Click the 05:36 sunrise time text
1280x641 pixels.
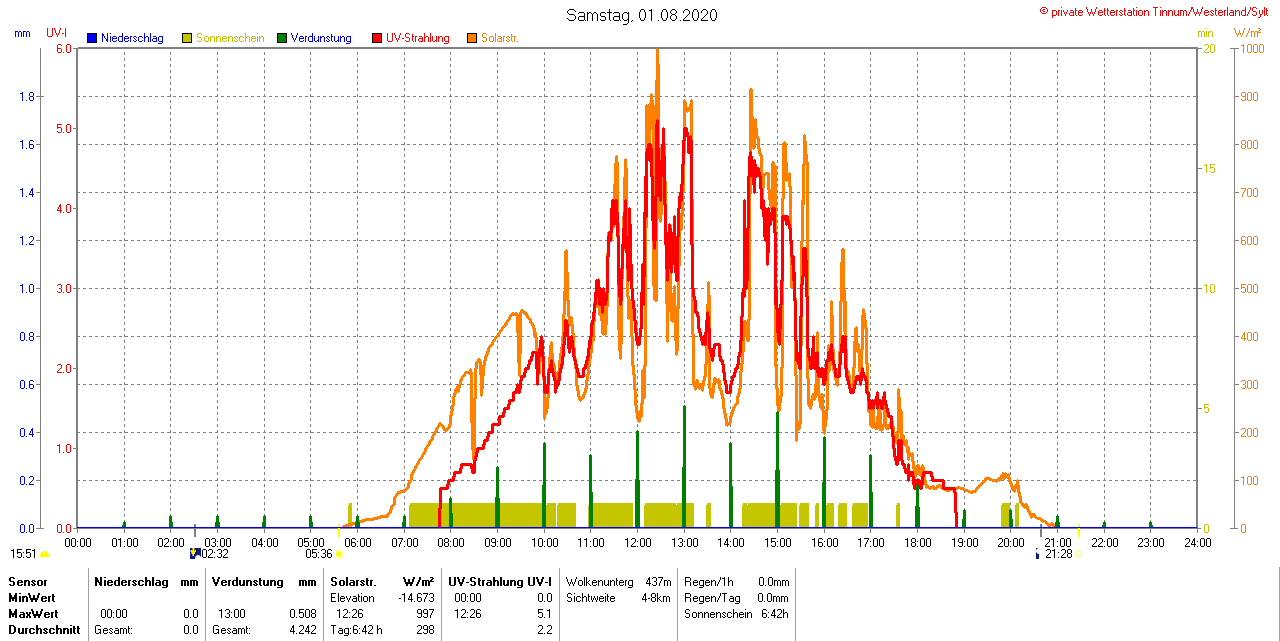319,553
